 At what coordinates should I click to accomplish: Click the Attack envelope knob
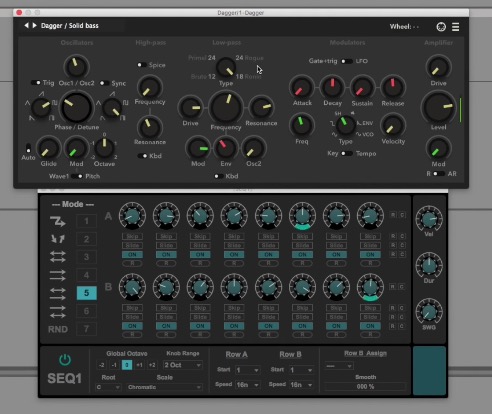tap(302, 87)
